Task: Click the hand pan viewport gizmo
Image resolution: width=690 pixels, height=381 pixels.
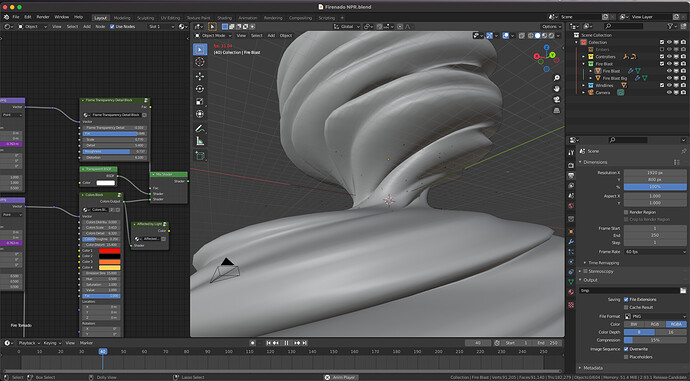Action: (x=557, y=88)
